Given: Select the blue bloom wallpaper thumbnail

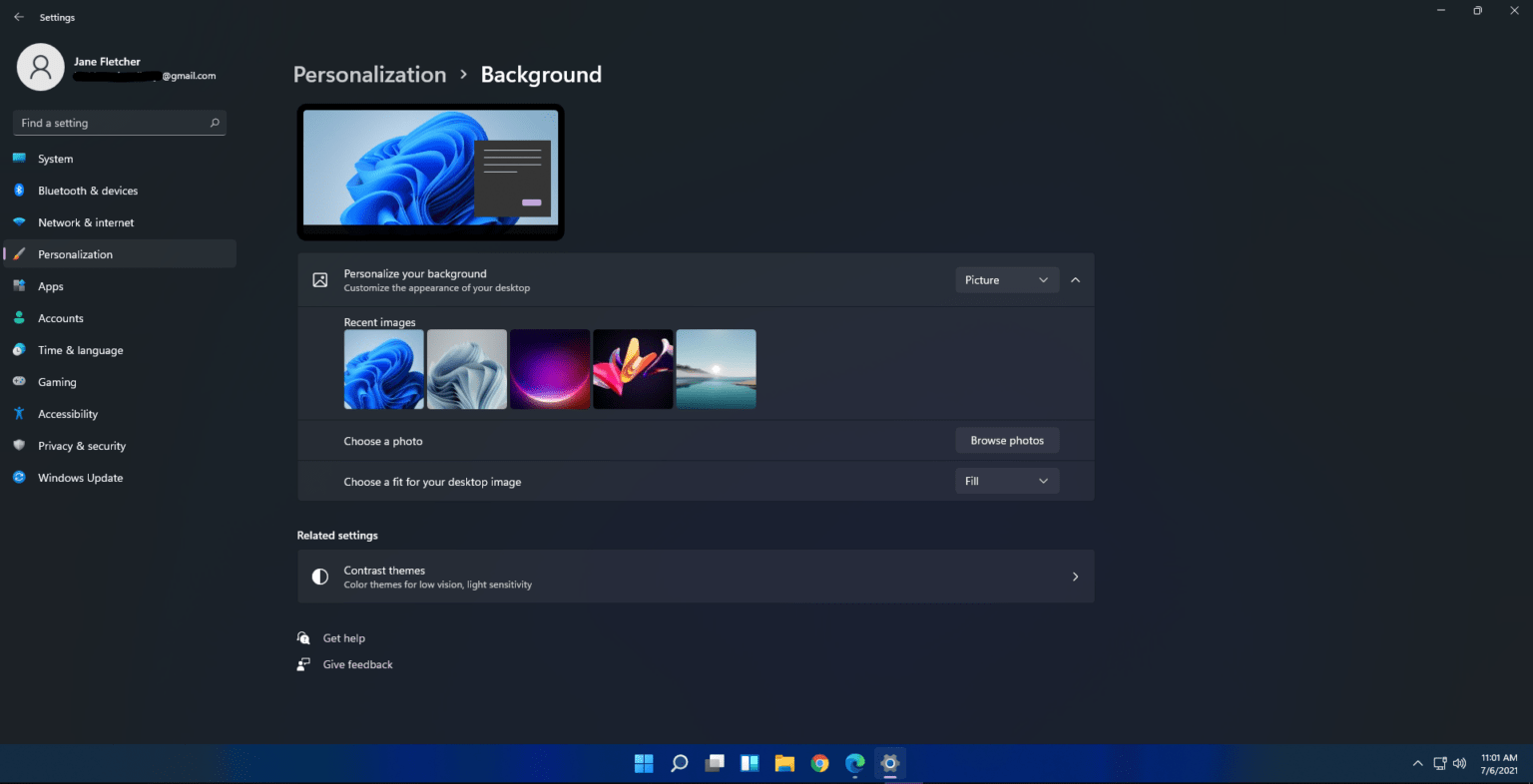Looking at the screenshot, I should [x=383, y=369].
